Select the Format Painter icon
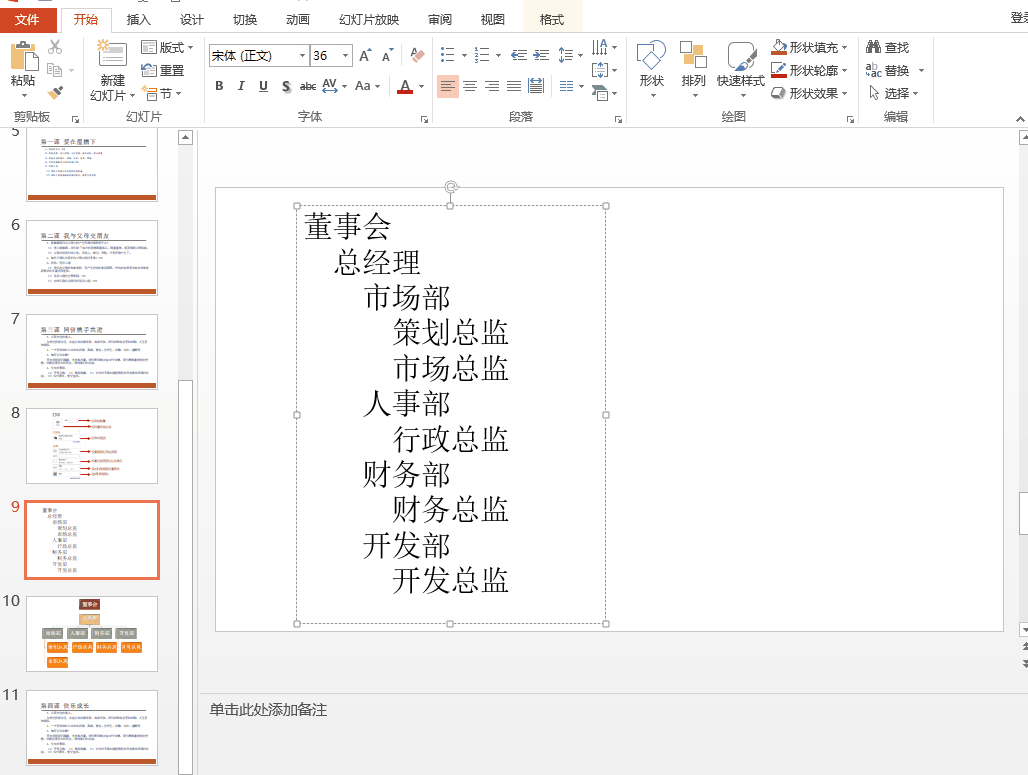Screen dimensions: 1028x775 click(x=57, y=91)
